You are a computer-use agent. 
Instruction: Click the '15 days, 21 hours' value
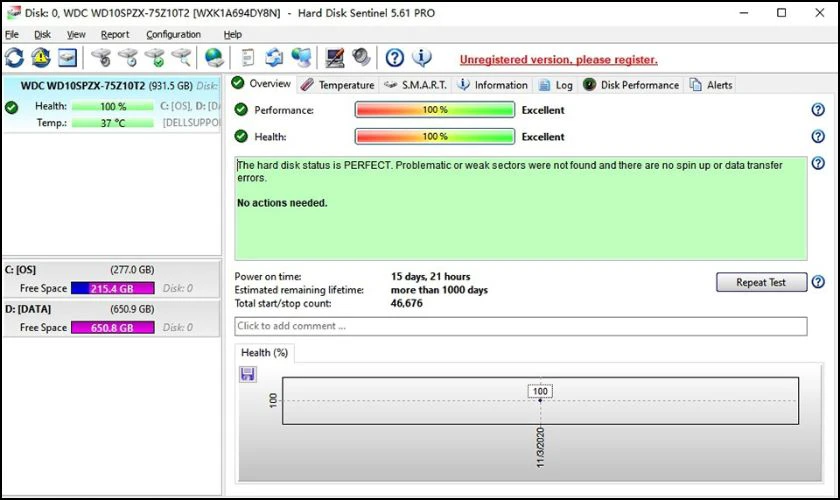tap(430, 277)
